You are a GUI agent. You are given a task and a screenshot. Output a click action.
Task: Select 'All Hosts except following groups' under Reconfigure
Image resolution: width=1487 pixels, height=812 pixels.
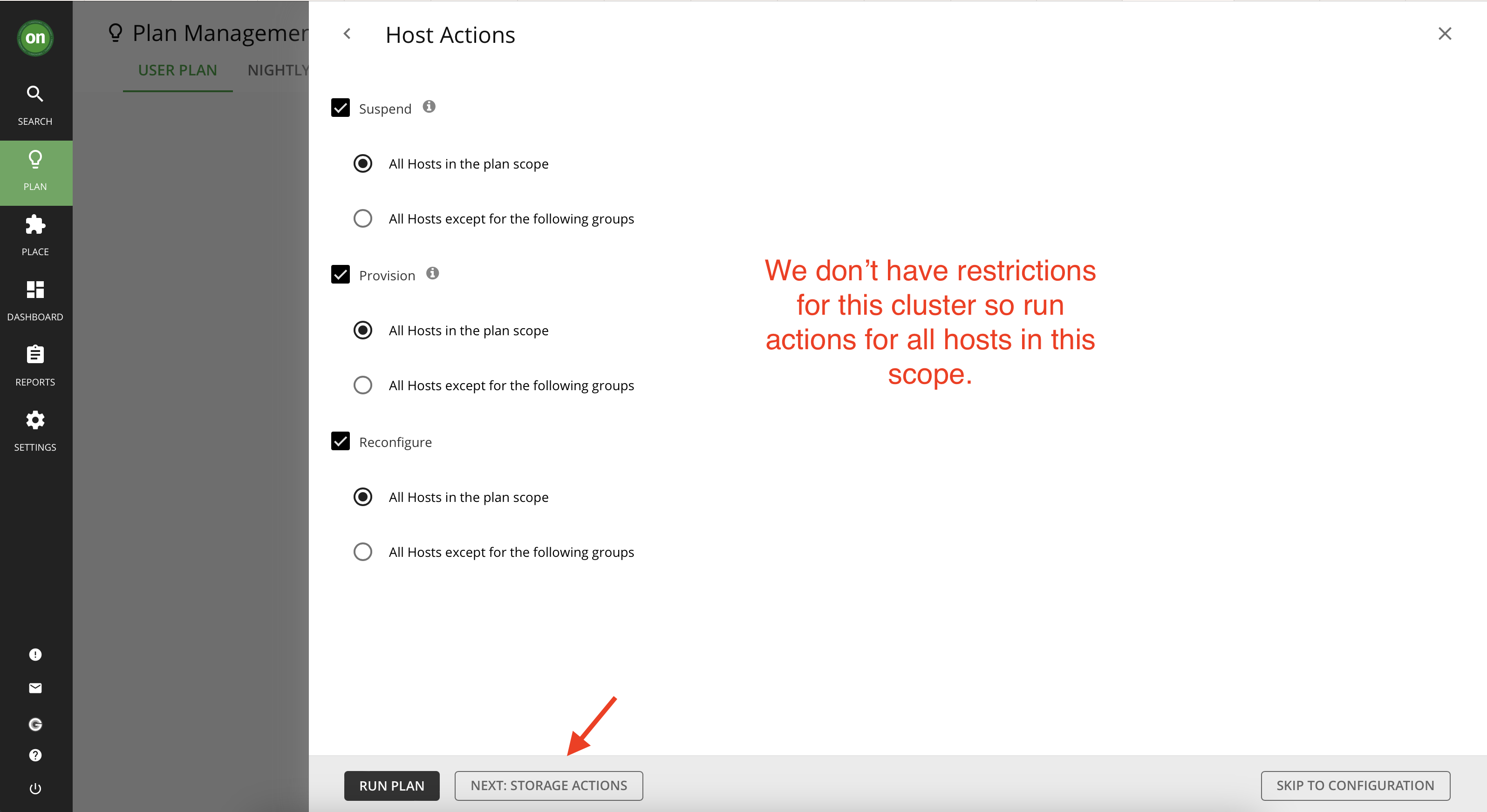pyautogui.click(x=363, y=552)
